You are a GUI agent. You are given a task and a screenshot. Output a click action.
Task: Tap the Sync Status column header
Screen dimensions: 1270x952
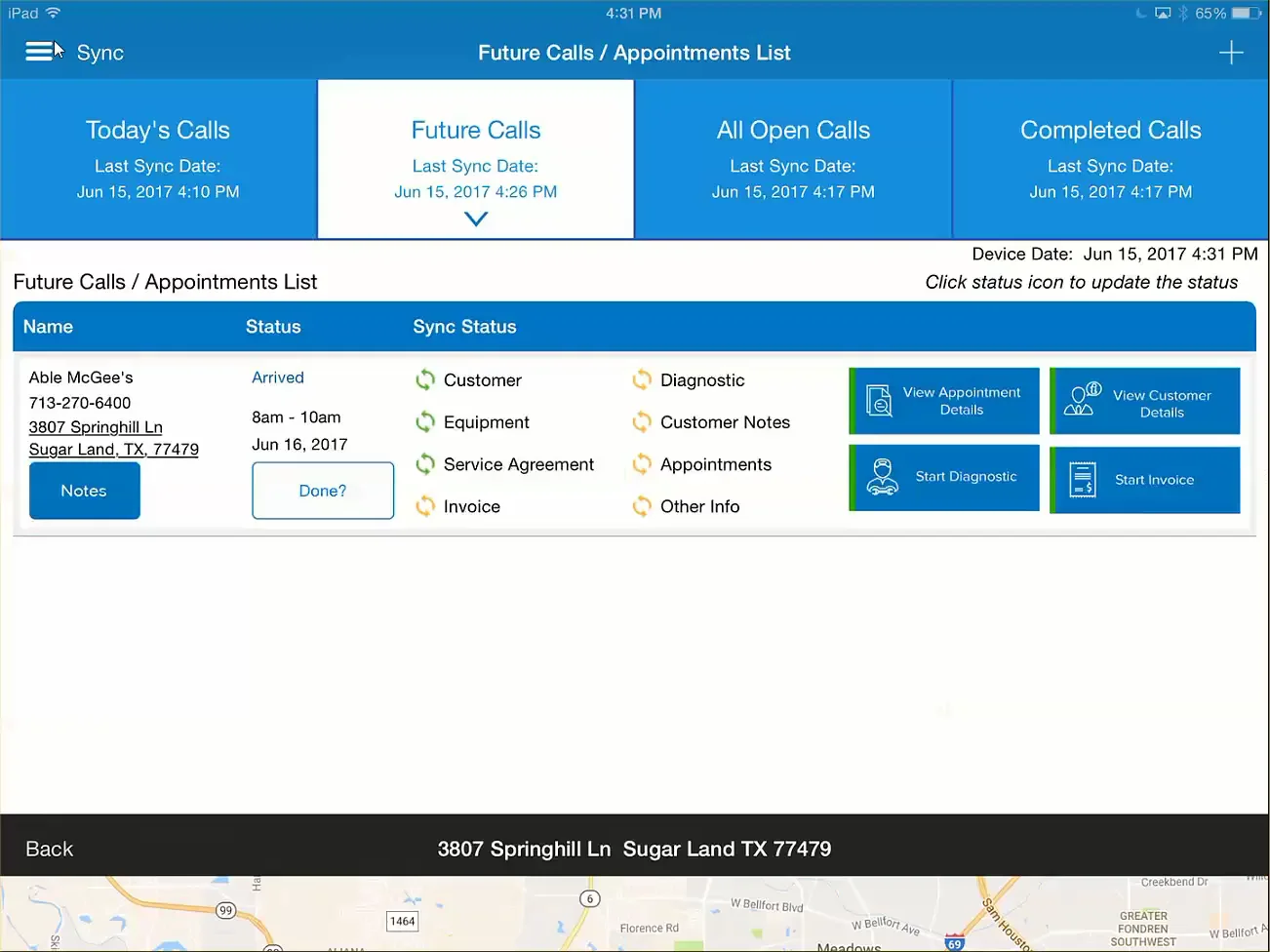(464, 327)
